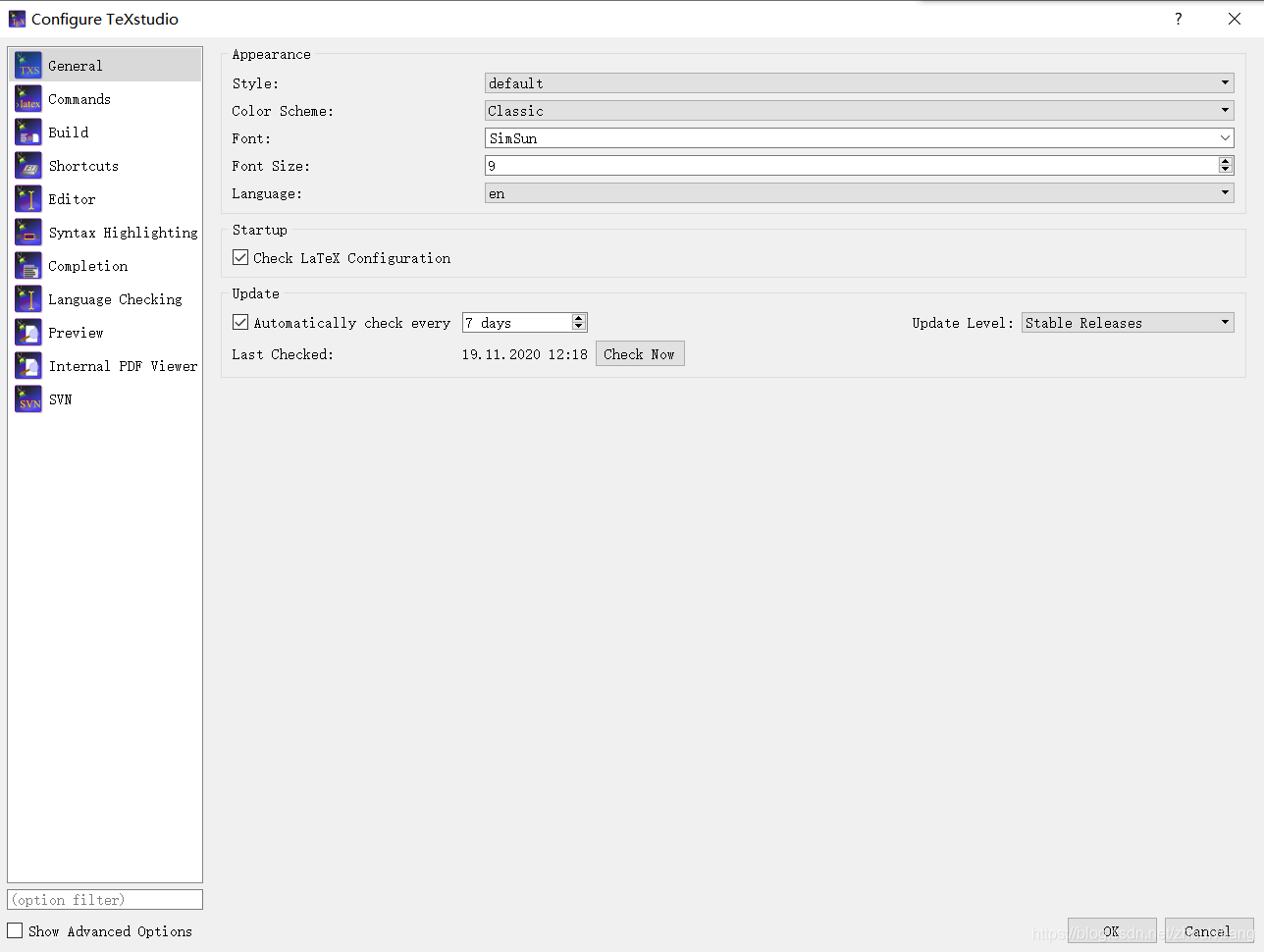Click the Commands latex sidebar icon
The width and height of the screenshot is (1264, 952).
(x=28, y=99)
